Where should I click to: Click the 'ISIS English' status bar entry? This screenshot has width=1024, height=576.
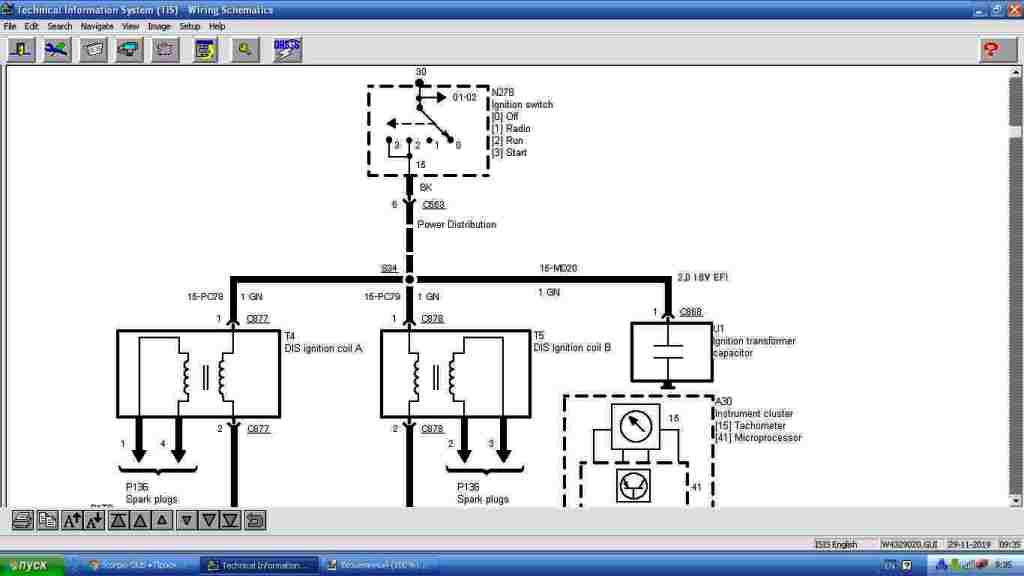point(836,545)
